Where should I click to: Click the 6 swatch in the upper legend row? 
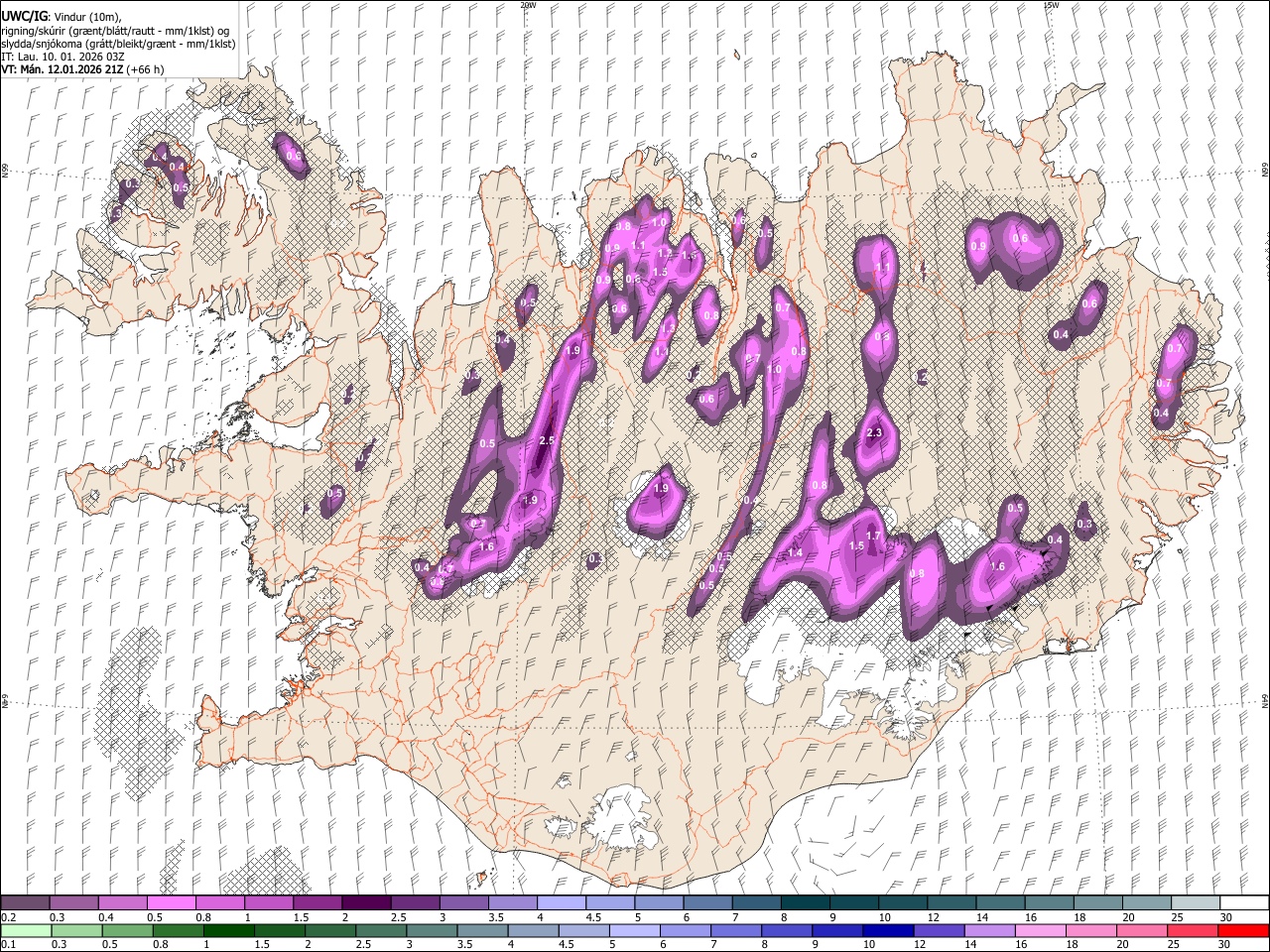(x=707, y=903)
